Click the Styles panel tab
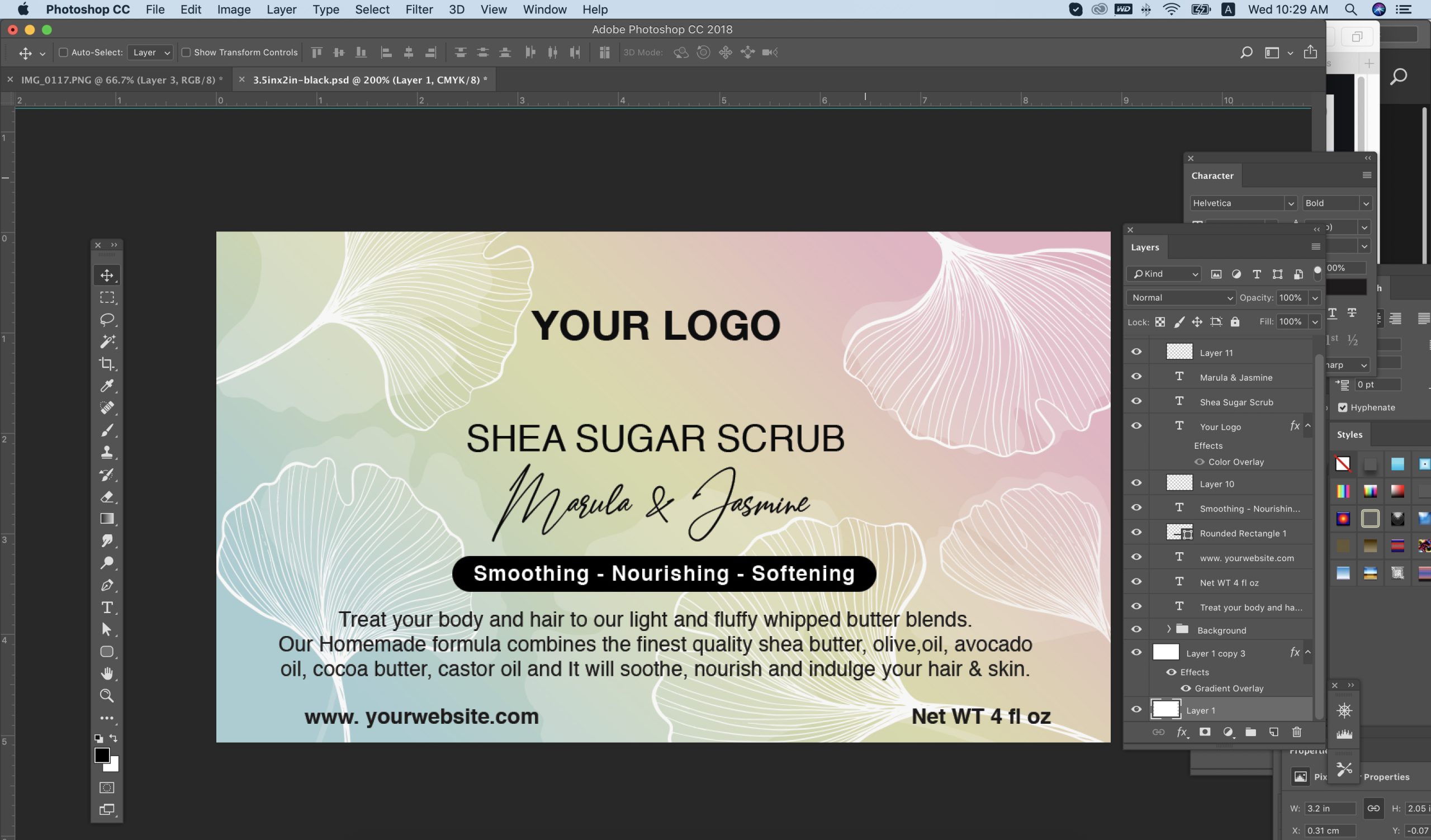 [1349, 435]
